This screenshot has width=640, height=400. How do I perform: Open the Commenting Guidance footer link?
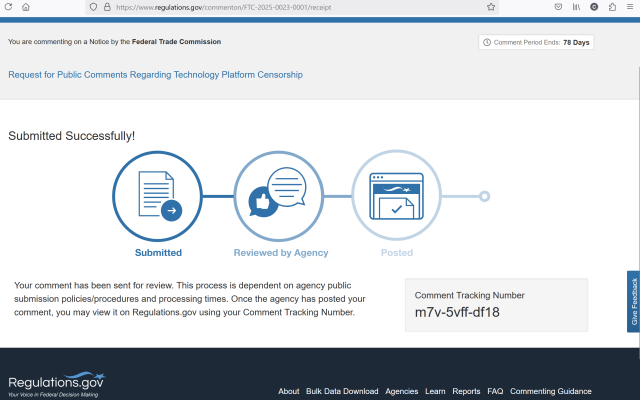click(551, 391)
